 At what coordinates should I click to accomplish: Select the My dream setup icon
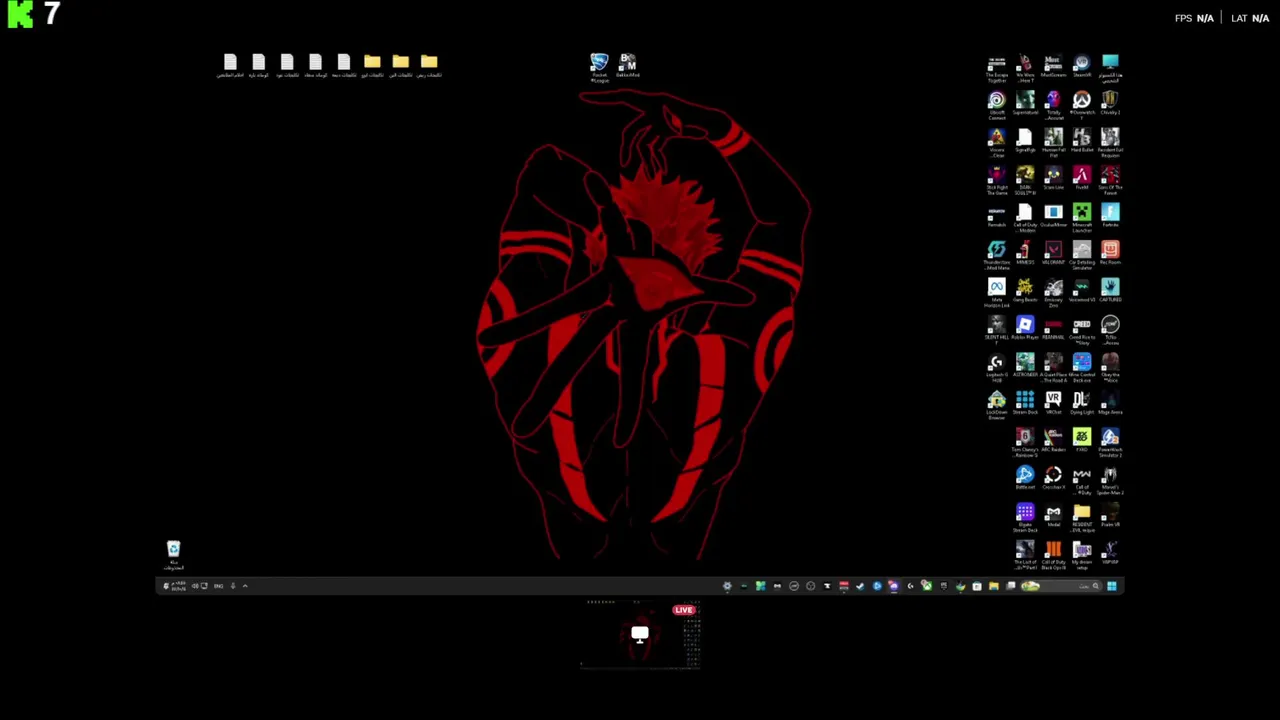[x=1082, y=555]
